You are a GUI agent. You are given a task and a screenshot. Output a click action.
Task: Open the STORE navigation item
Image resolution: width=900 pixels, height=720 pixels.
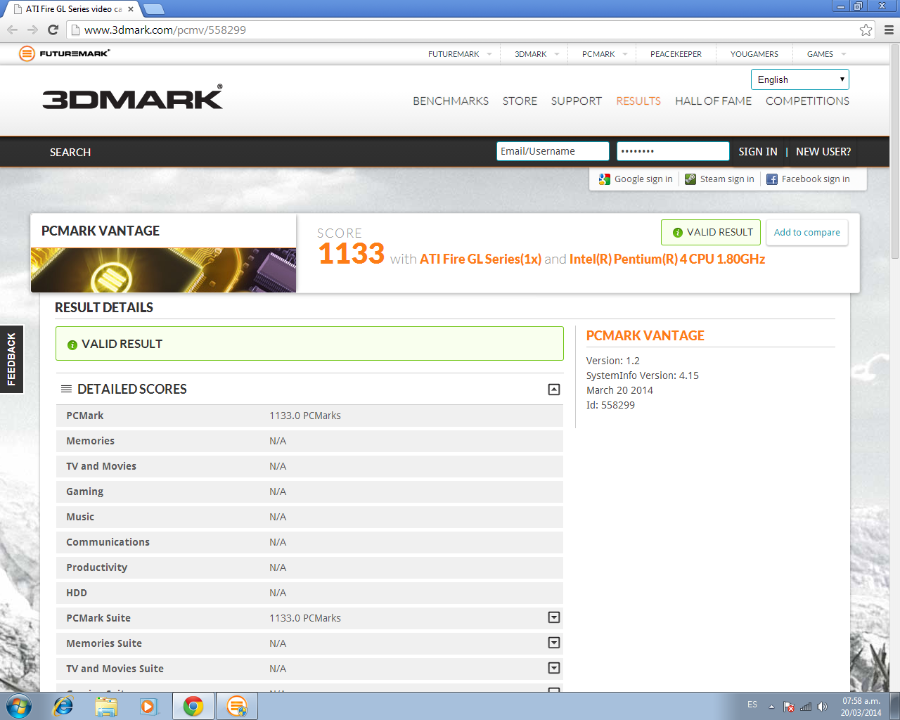519,101
